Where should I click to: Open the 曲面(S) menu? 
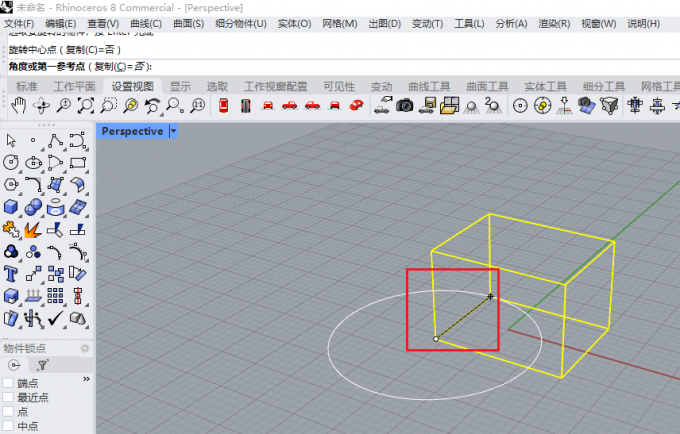(x=189, y=24)
